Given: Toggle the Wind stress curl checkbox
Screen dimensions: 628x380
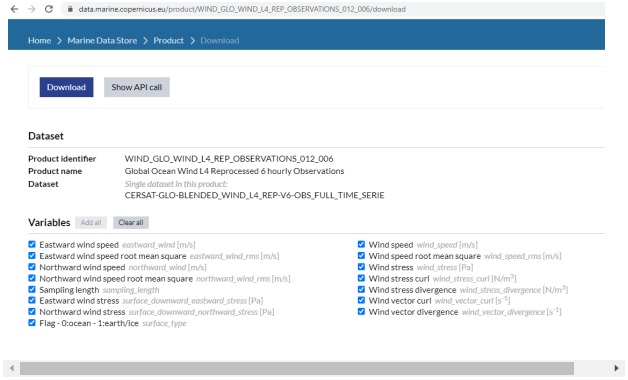Looking at the screenshot, I should point(361,278).
